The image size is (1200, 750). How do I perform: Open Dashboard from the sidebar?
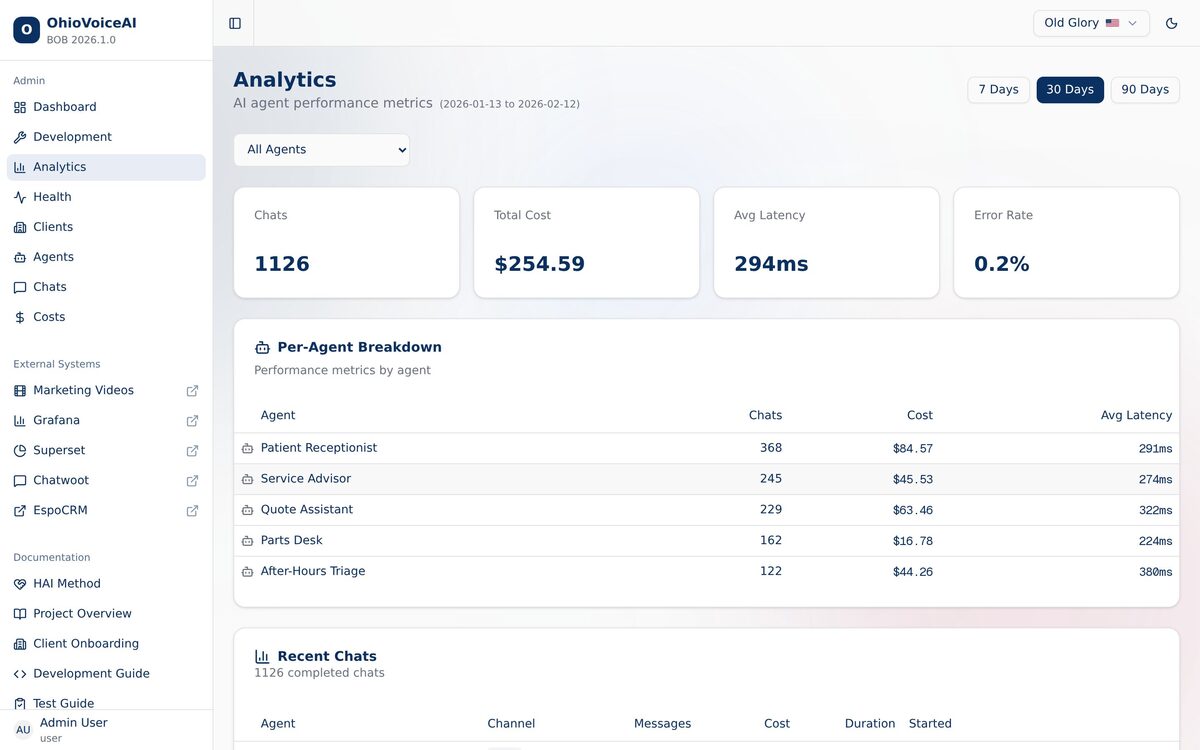tap(65, 107)
